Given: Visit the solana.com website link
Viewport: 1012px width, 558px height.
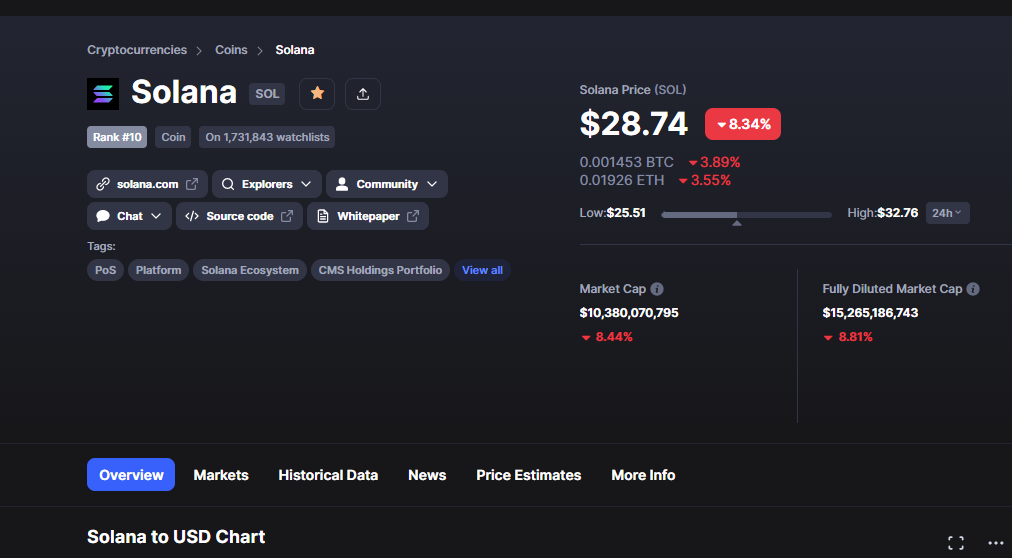Looking at the screenshot, I should [x=147, y=184].
